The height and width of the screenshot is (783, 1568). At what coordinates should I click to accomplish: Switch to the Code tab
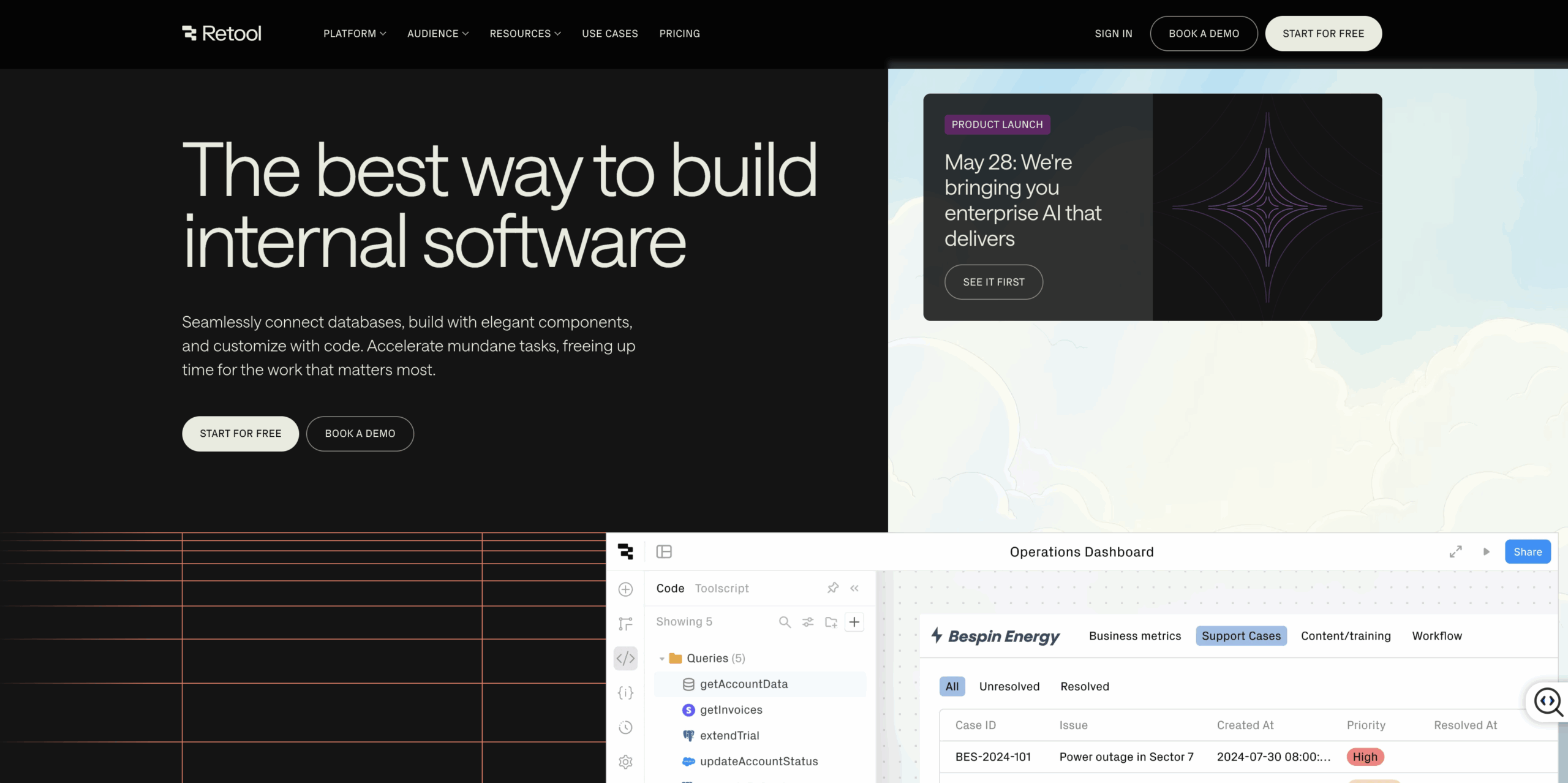[x=670, y=588]
